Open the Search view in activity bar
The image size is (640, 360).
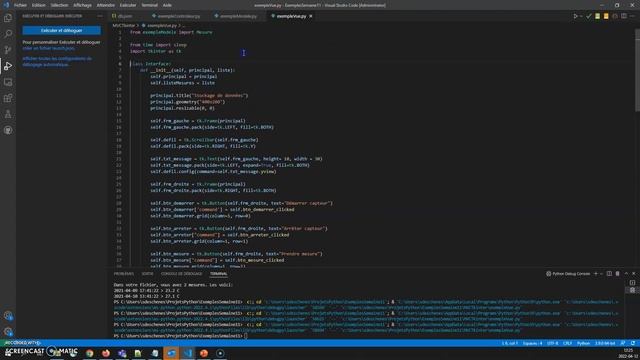coord(8,34)
